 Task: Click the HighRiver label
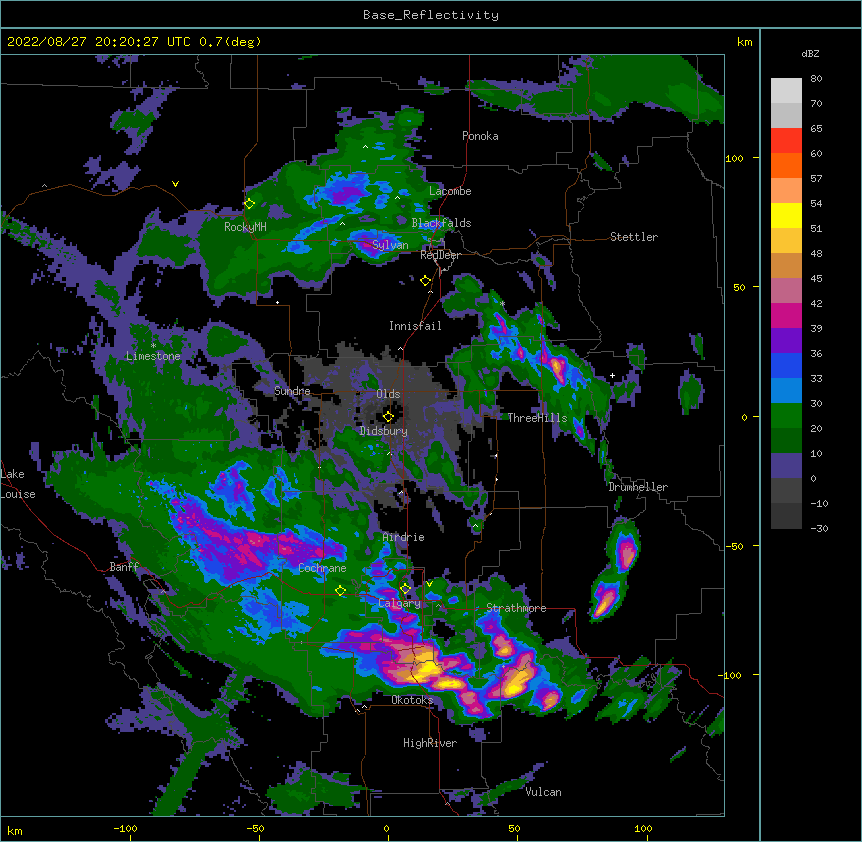coord(430,743)
